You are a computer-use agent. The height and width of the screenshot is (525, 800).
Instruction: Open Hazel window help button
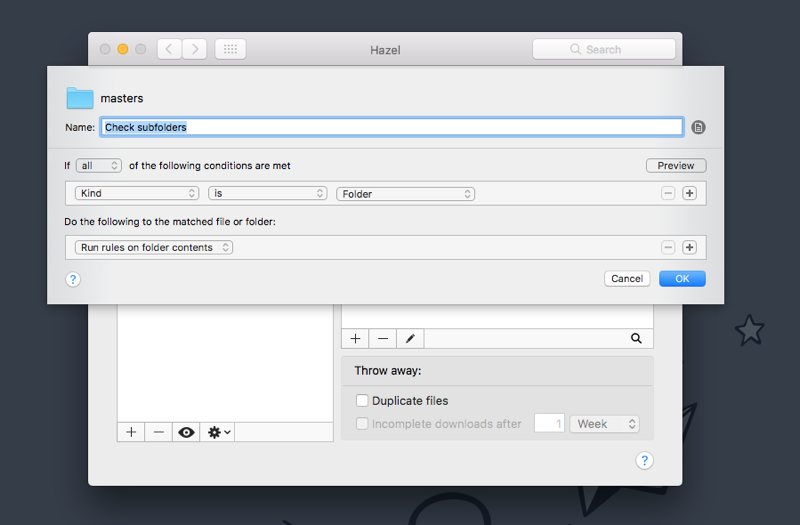[644, 460]
